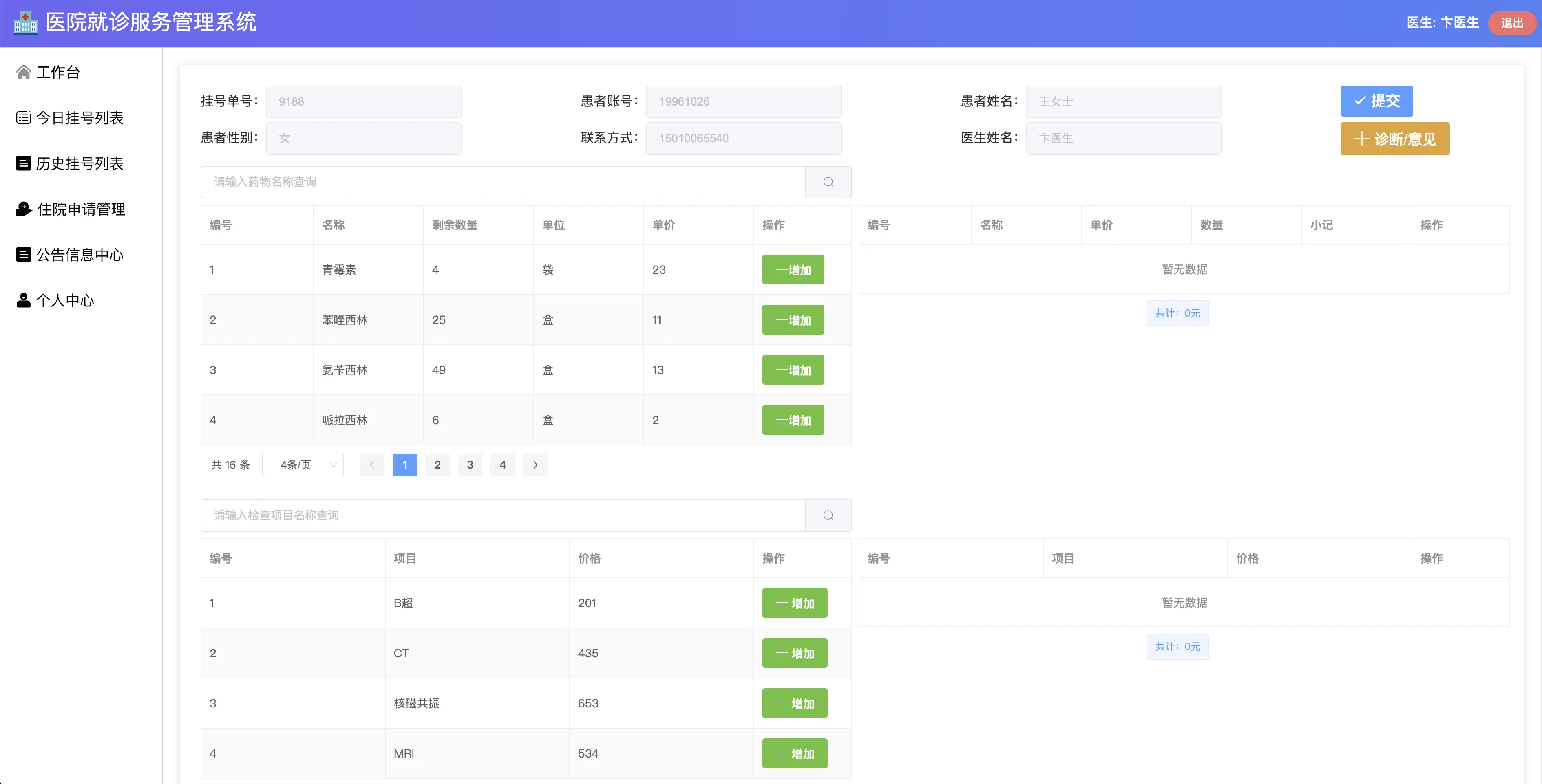Jump to page 2 of drug list
The image size is (1542, 784).
(437, 465)
